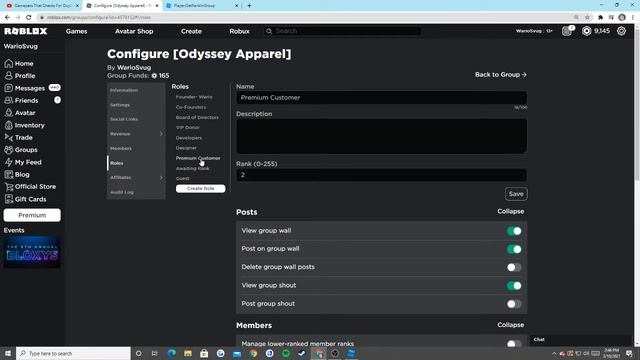Image resolution: width=640 pixels, height=360 pixels.
Task: Select the Co-Founders role
Action: (191, 107)
